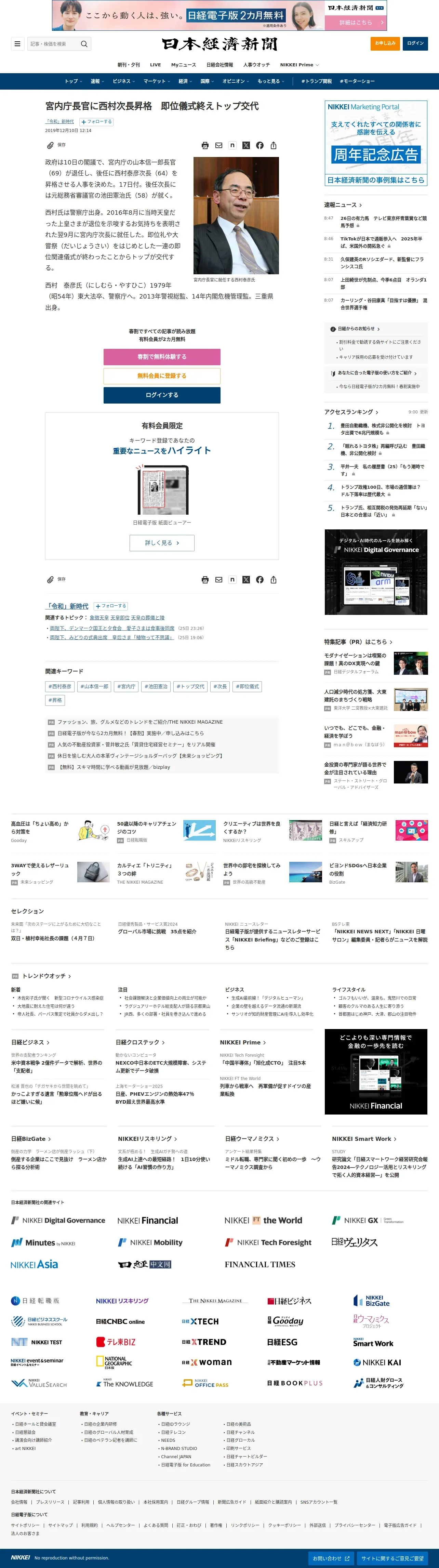Expand the ビジネス navigation dropdown
Viewport: 439px width, 1568px height.
pos(124,81)
